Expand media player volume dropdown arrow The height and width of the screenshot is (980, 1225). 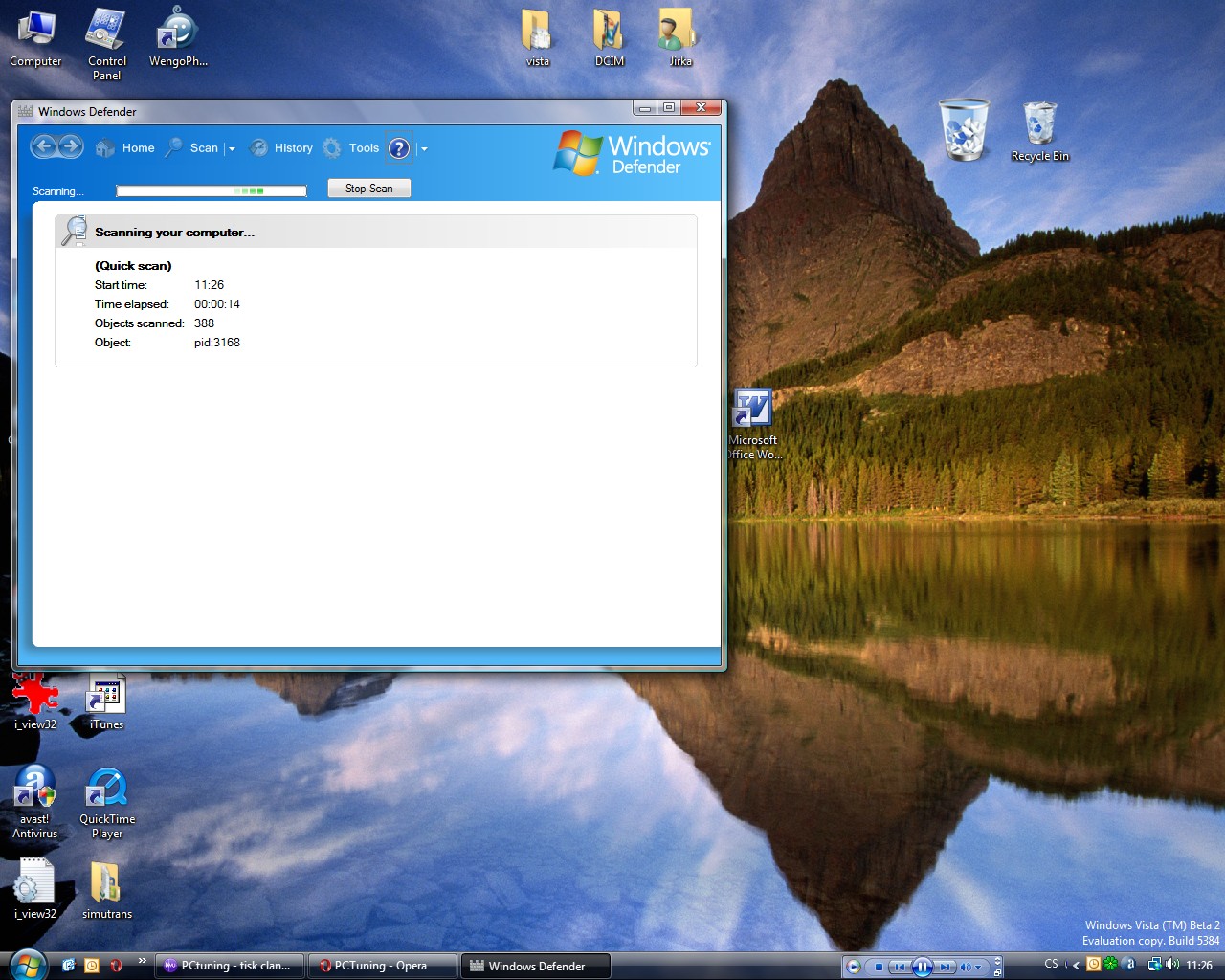click(x=978, y=967)
